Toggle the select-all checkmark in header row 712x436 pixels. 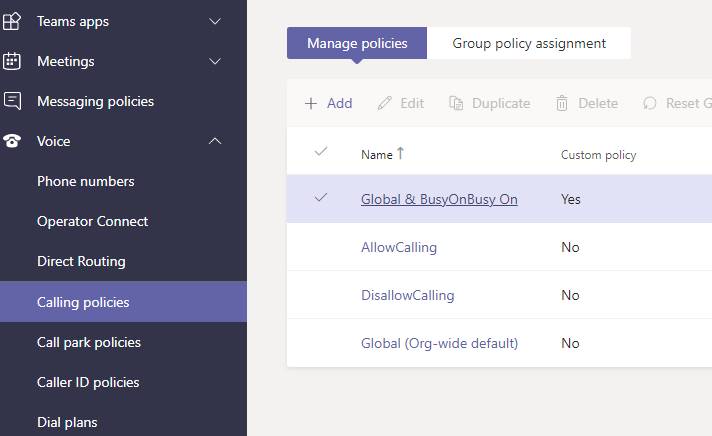[321, 151]
